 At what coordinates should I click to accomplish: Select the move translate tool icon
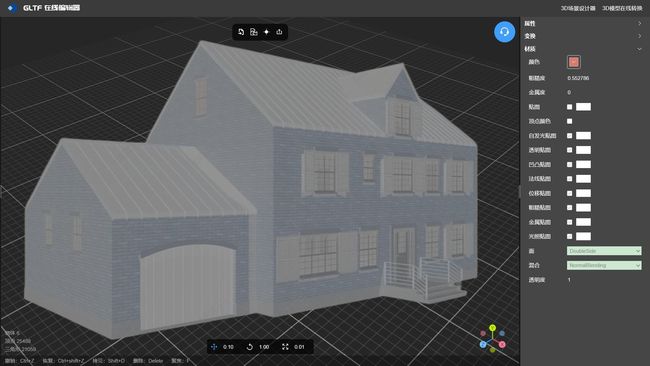coord(214,347)
